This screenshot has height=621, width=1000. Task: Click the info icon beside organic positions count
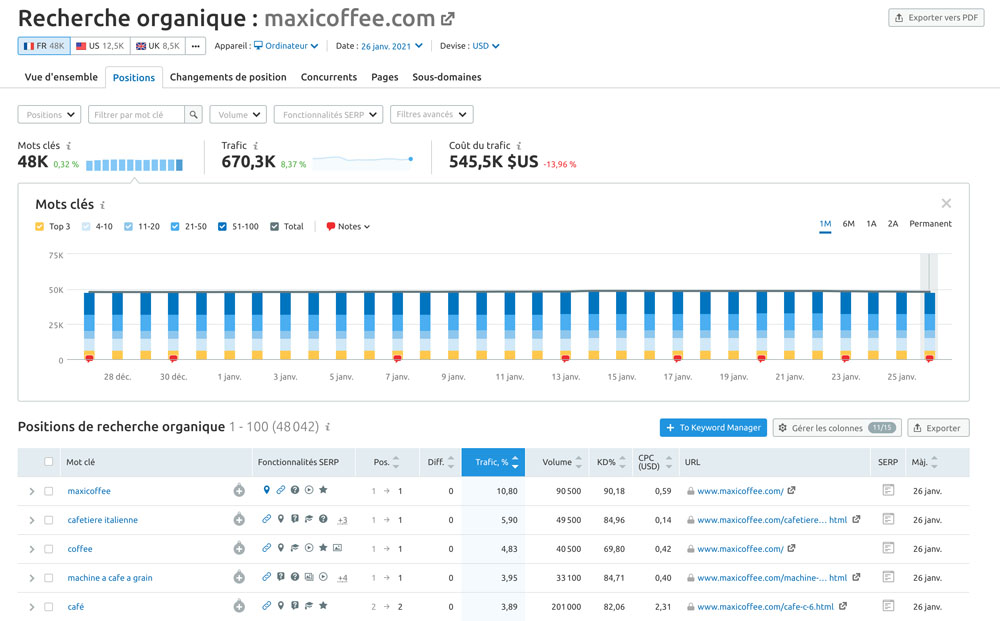click(x=328, y=427)
